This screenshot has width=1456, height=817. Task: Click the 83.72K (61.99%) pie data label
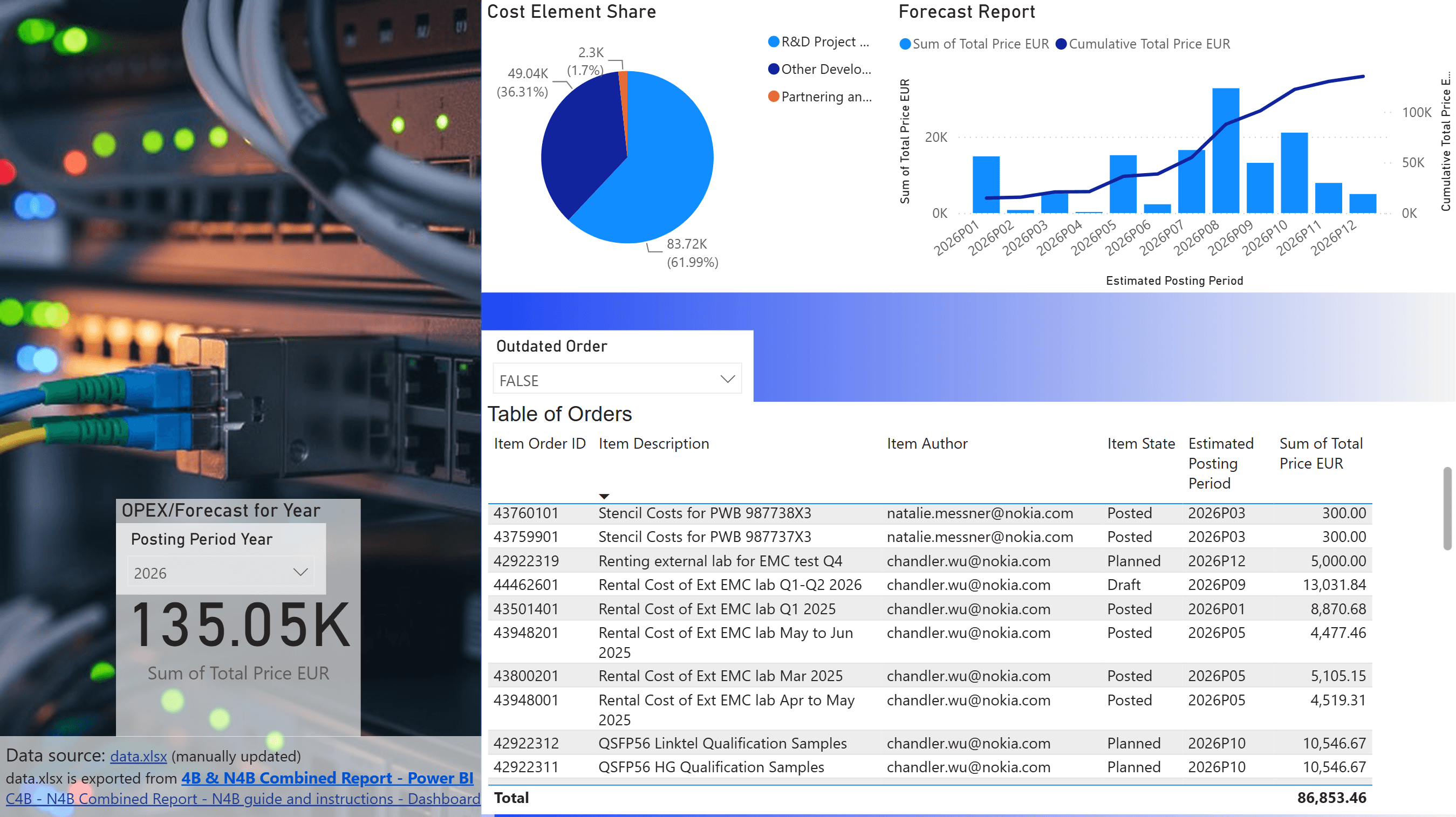692,253
